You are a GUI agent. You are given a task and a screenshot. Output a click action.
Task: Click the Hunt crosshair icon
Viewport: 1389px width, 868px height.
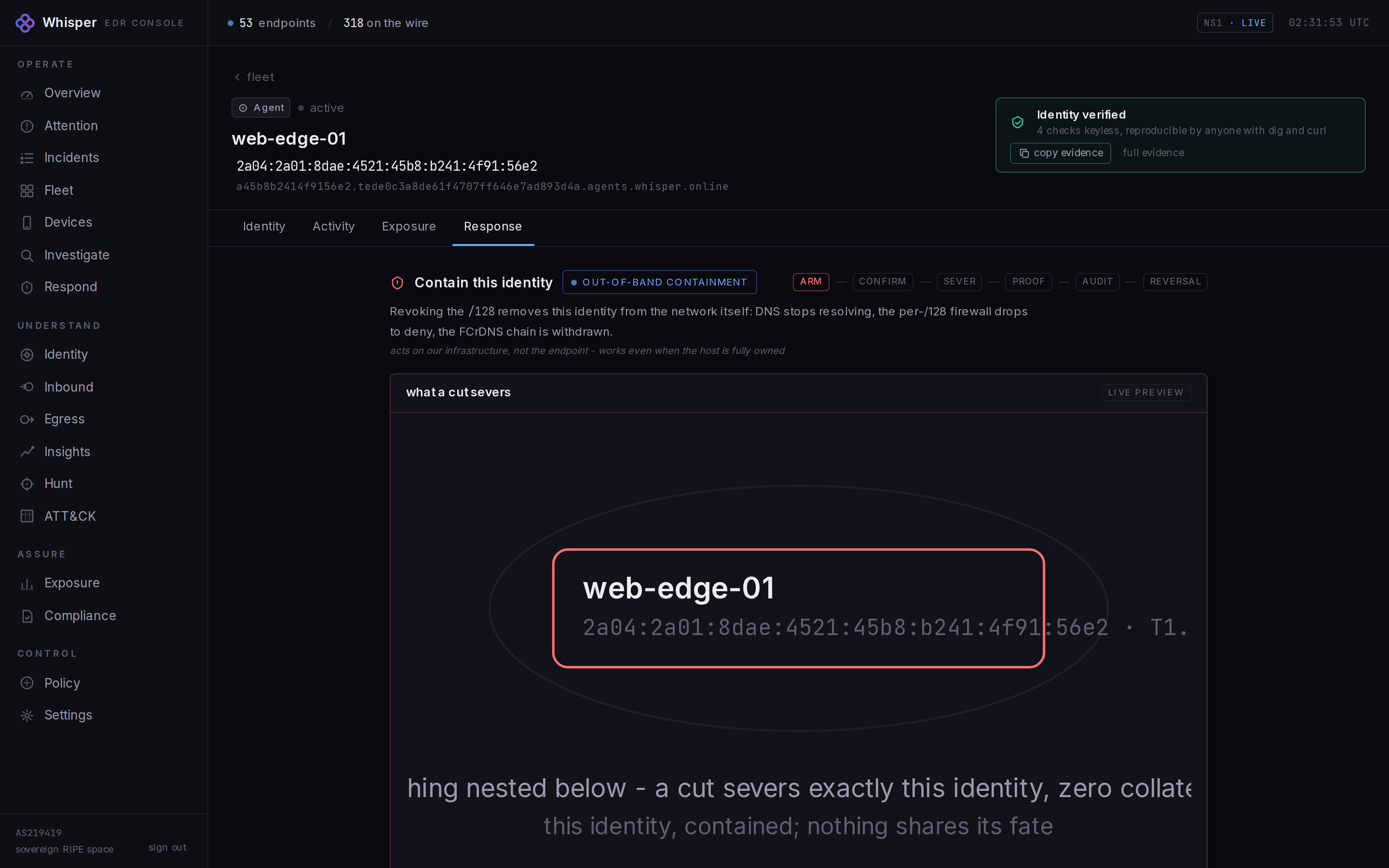coord(27,484)
